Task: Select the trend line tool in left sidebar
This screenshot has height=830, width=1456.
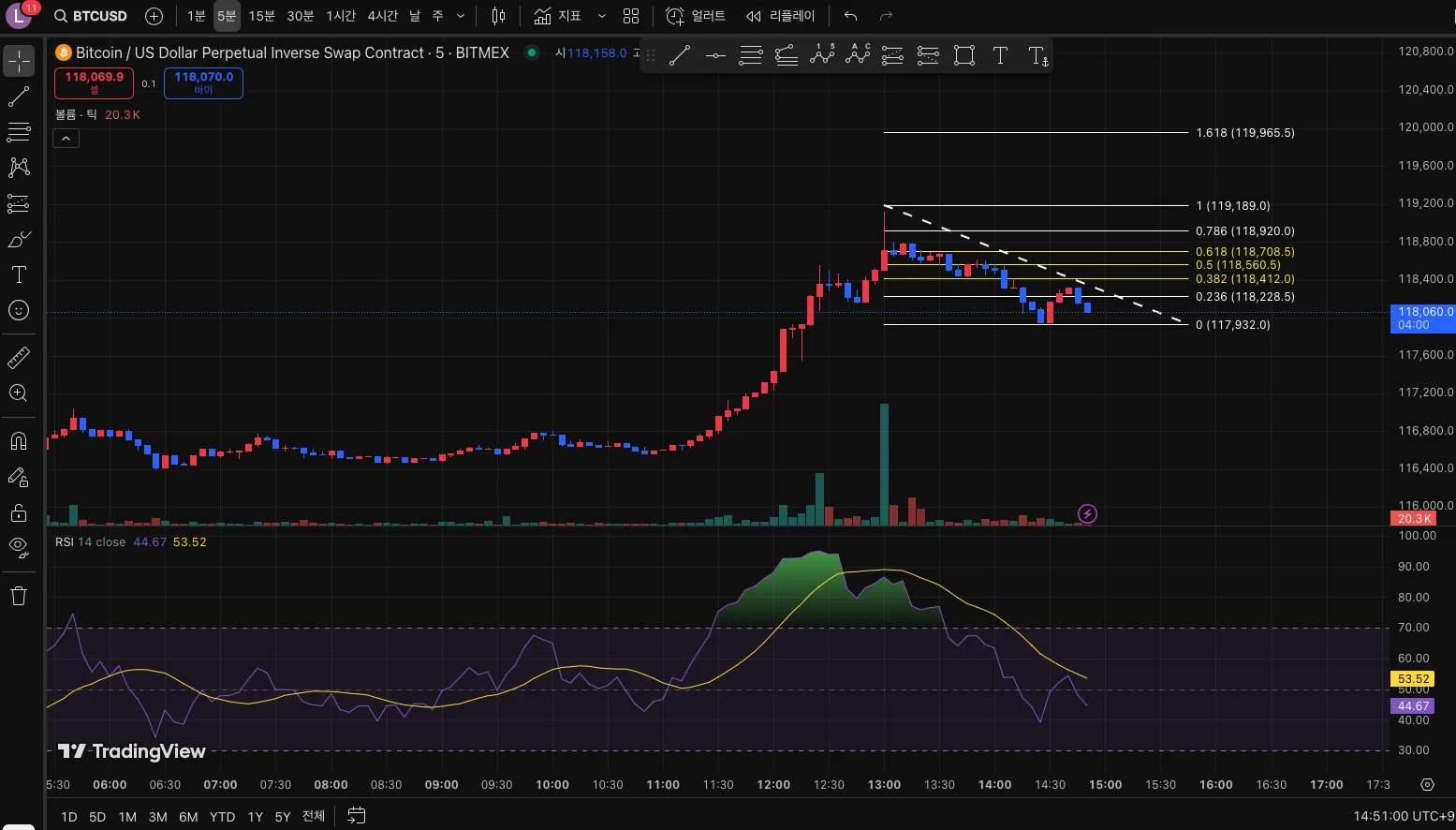Action: [19, 96]
